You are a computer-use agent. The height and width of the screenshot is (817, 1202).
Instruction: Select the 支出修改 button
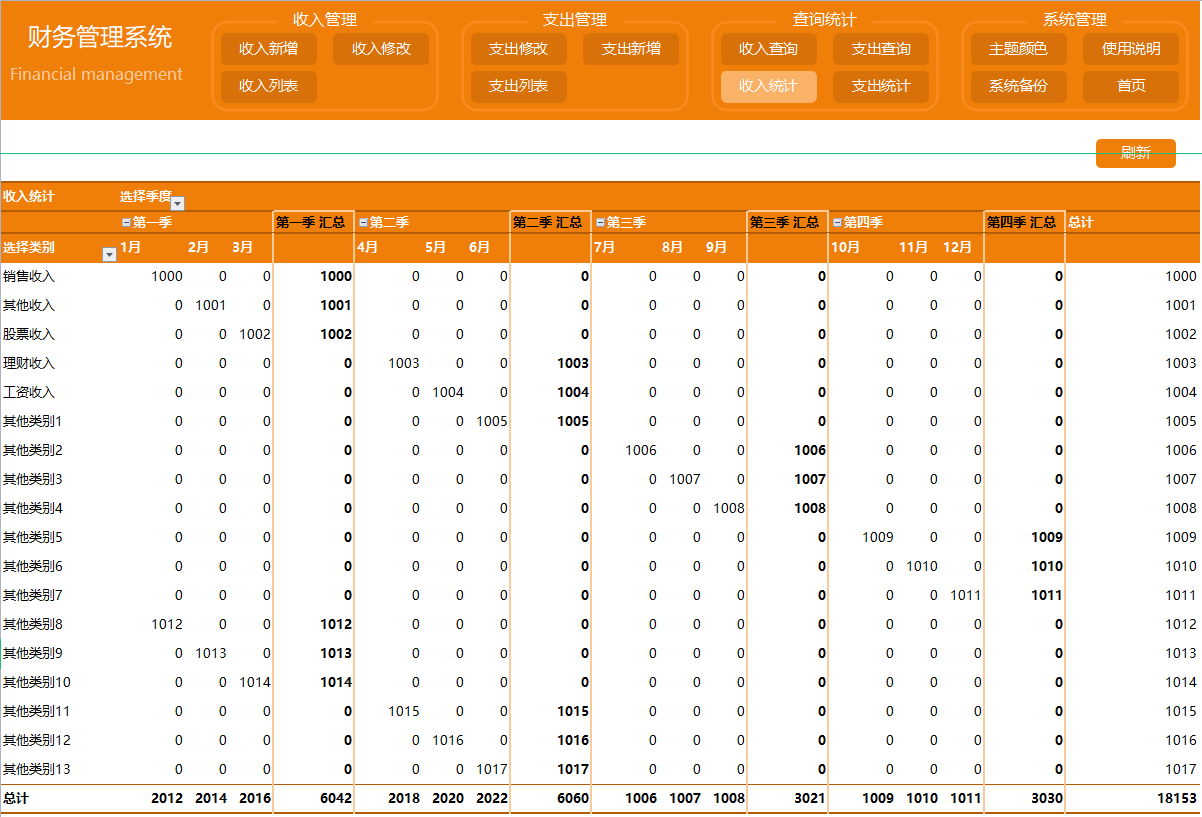[x=519, y=49]
